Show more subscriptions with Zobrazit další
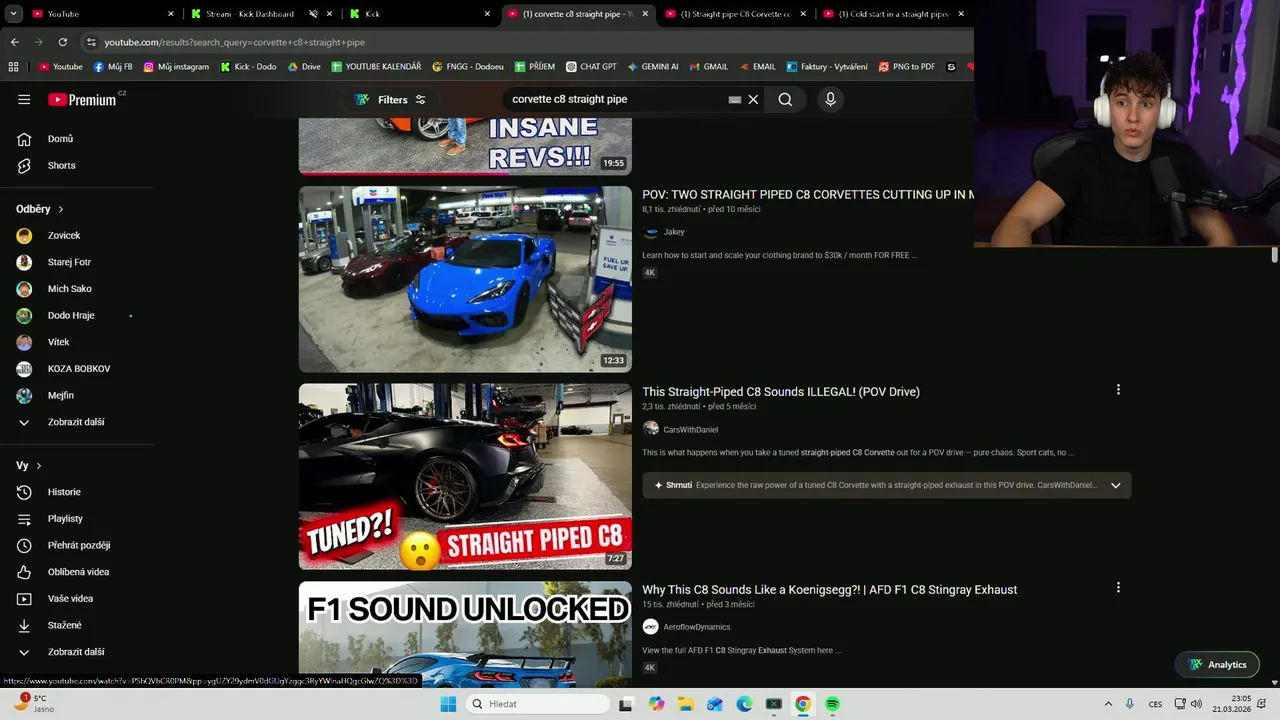Screen dimensions: 1280x720 click(78, 422)
